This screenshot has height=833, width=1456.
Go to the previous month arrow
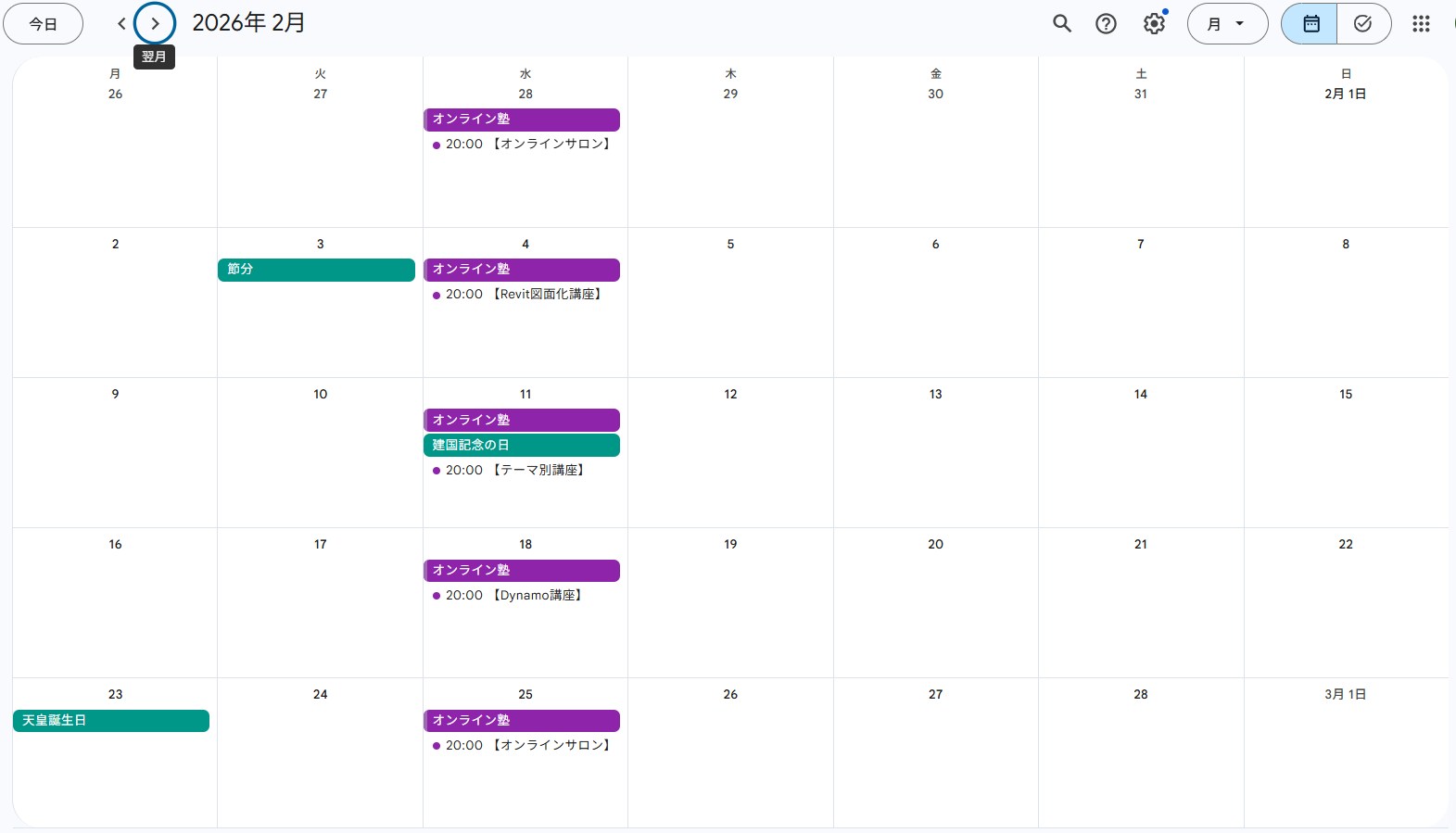point(121,24)
